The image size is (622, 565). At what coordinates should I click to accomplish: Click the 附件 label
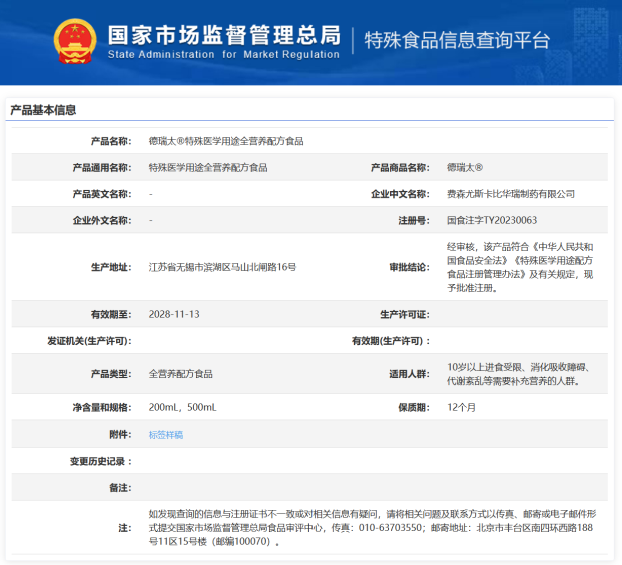pos(120,434)
